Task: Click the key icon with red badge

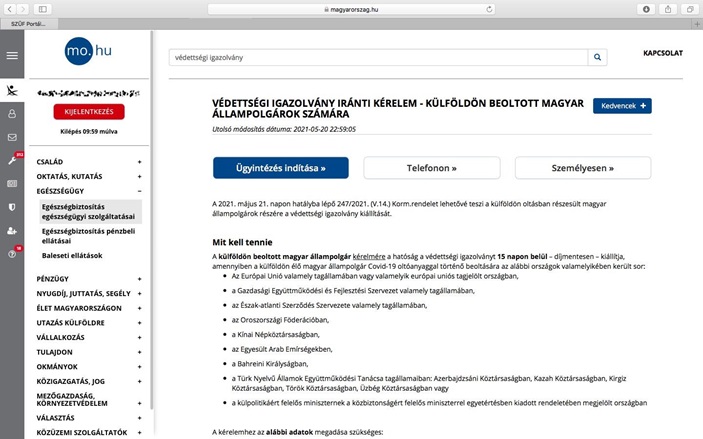Action: coord(12,160)
